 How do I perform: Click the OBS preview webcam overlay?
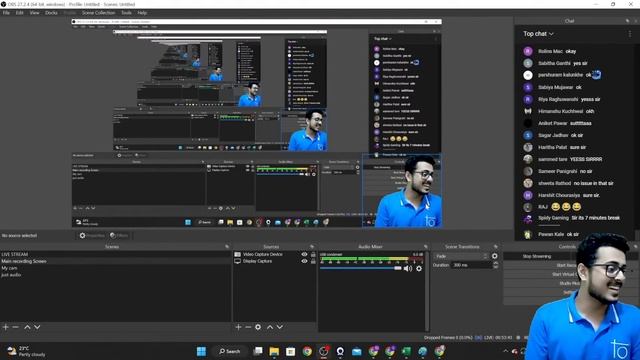[x=402, y=191]
